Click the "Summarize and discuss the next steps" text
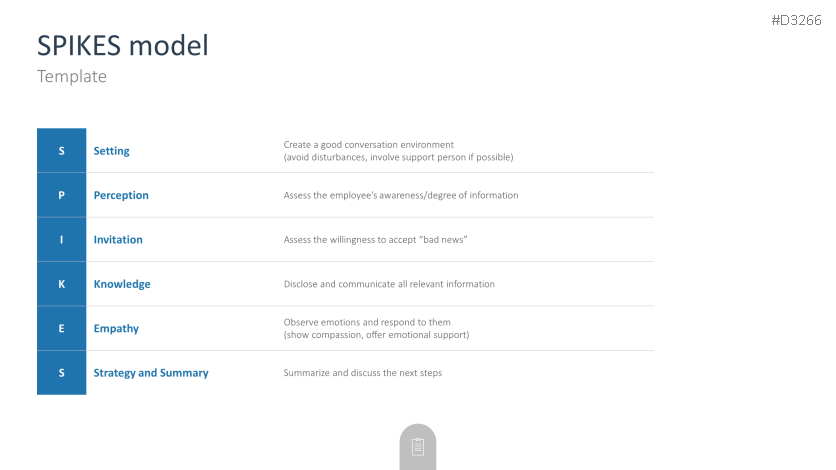This screenshot has width=836, height=470. coord(363,373)
